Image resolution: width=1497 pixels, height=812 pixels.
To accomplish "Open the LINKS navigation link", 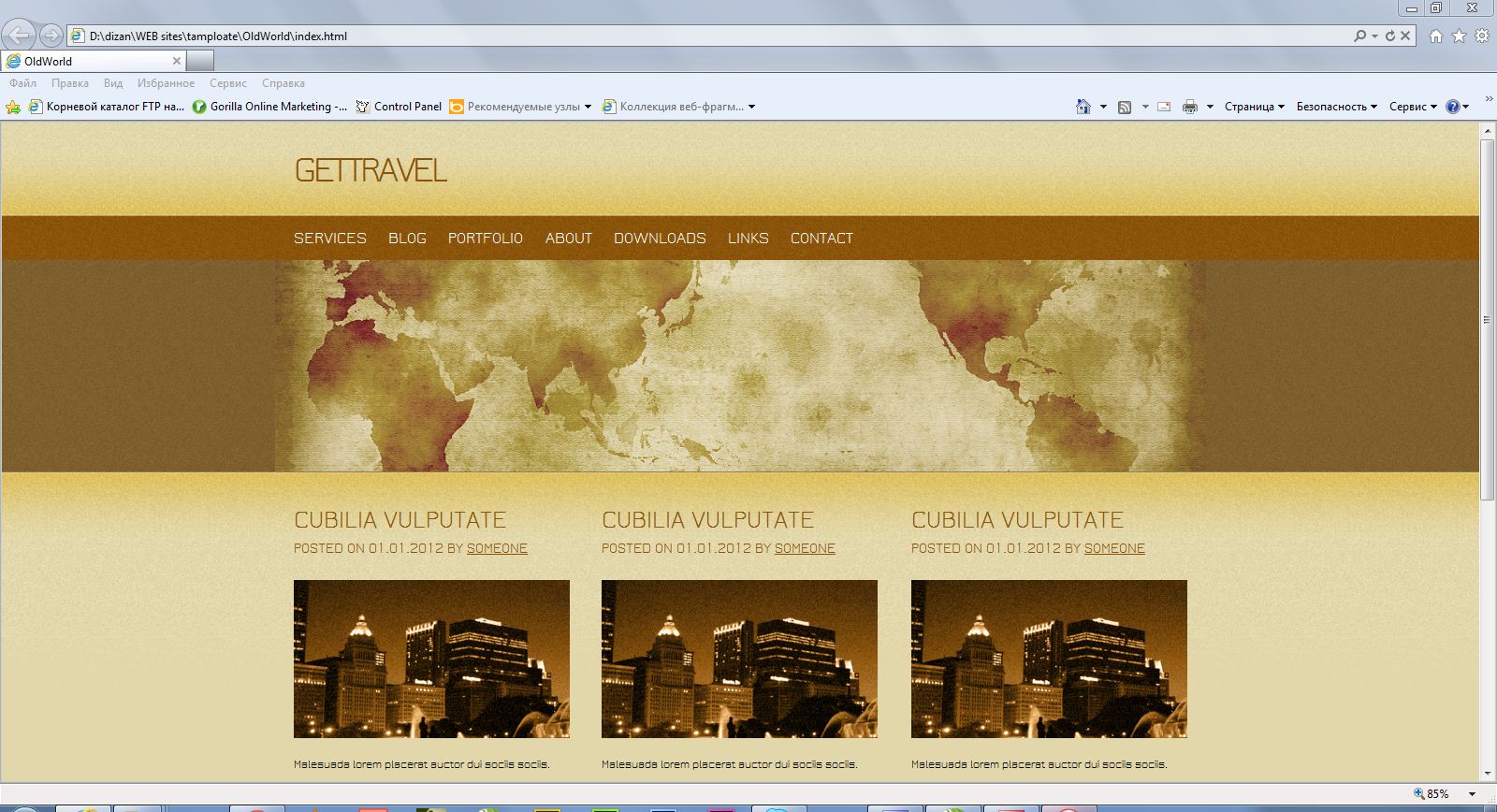I will click(748, 239).
